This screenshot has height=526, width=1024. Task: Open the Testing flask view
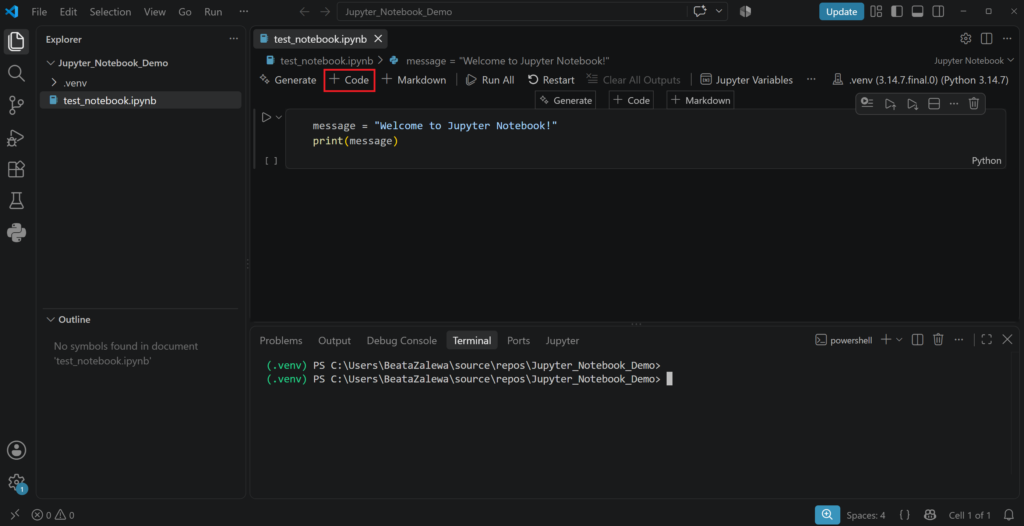[16, 201]
